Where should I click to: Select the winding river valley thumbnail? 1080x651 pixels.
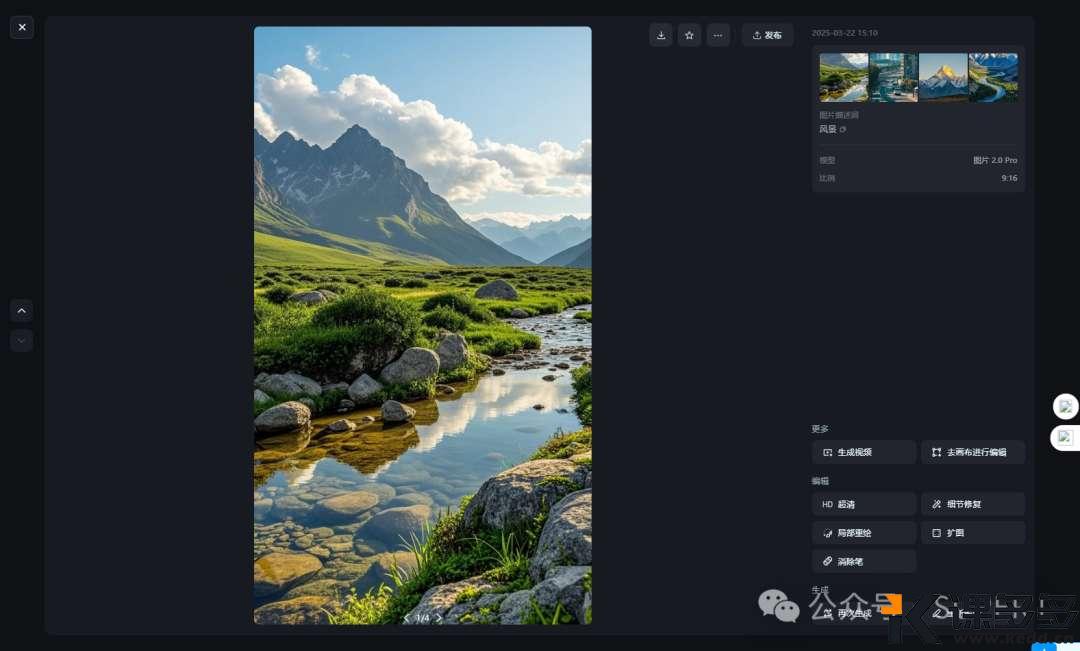tap(993, 77)
